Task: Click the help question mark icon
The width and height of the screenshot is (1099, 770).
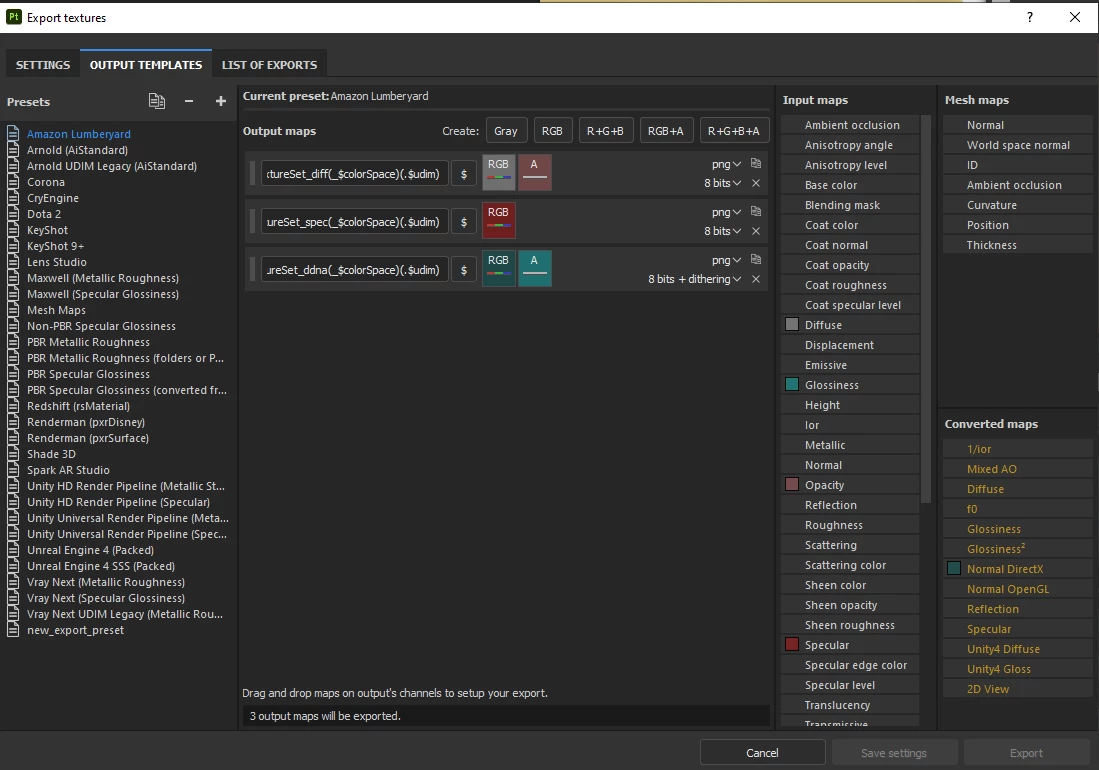Action: pos(1030,18)
